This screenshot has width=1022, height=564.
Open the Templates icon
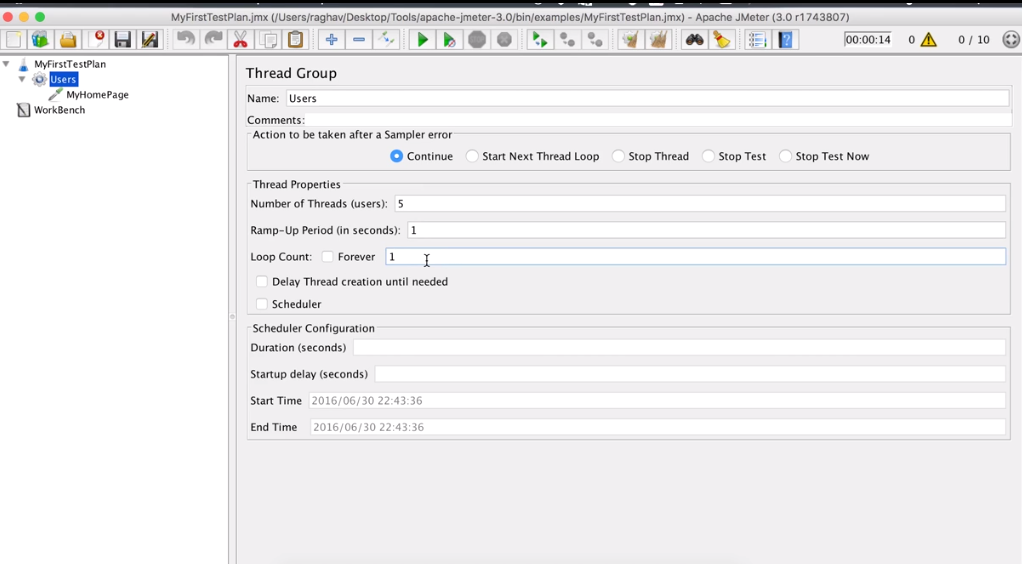click(40, 40)
